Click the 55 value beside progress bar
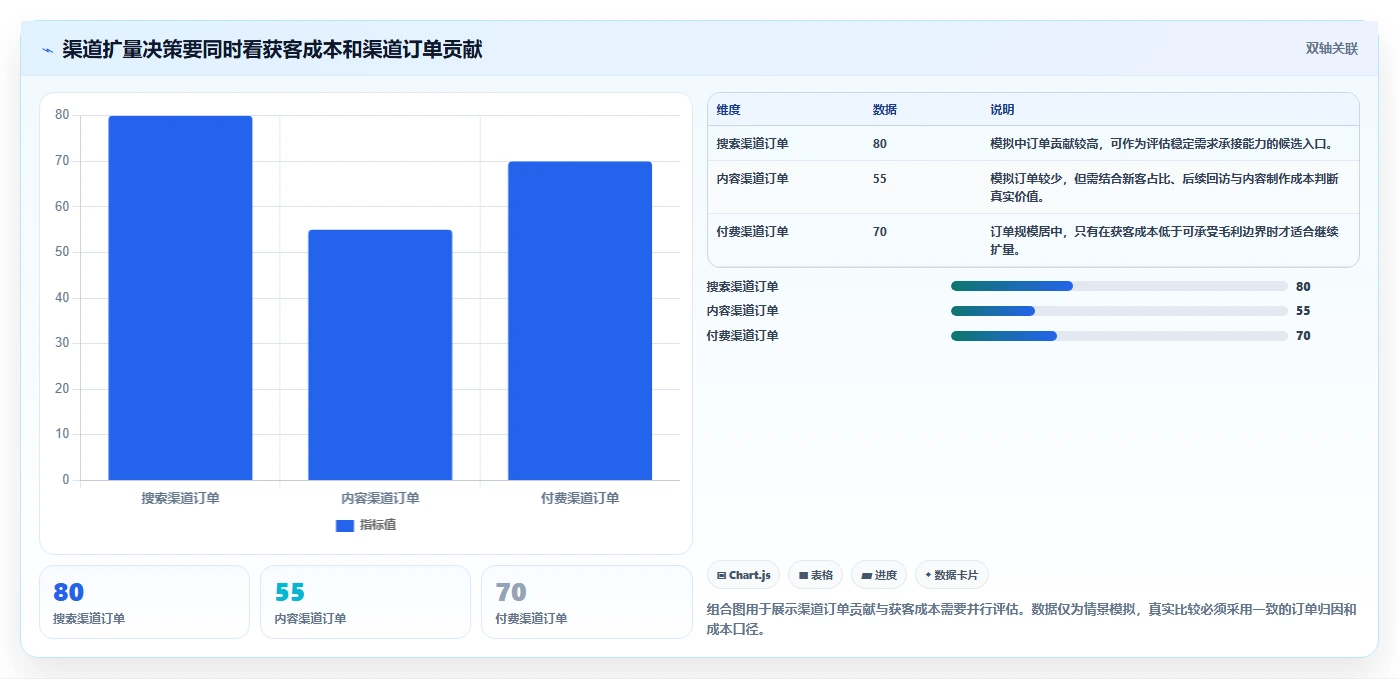The height and width of the screenshot is (679, 1399). coord(1303,311)
